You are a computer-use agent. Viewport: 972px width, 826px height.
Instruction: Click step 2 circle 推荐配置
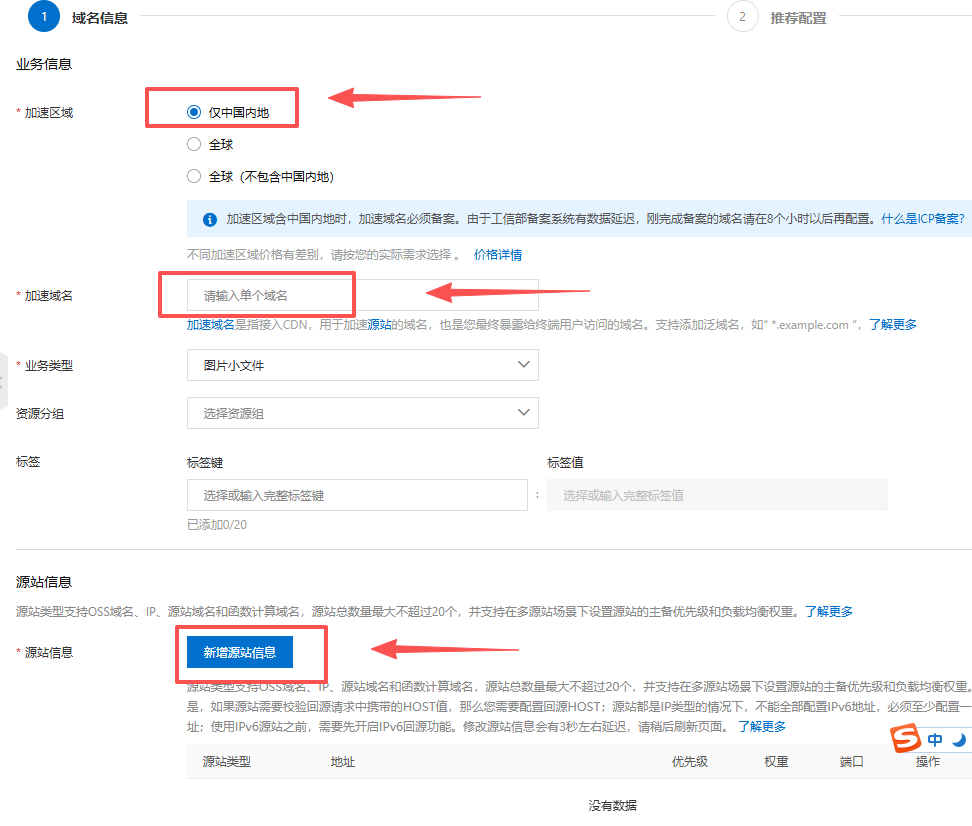(743, 17)
